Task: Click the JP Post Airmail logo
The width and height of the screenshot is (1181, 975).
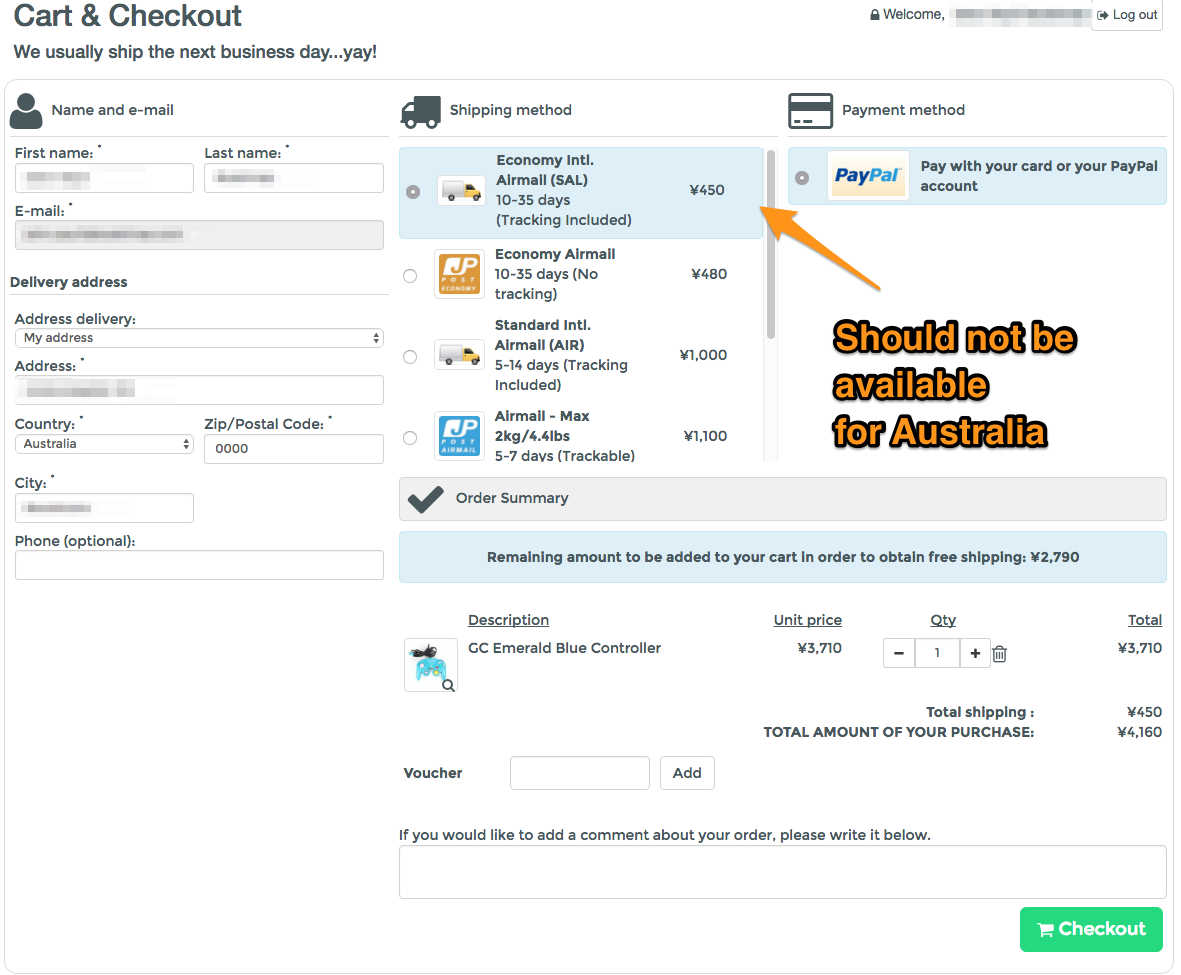Action: 460,436
